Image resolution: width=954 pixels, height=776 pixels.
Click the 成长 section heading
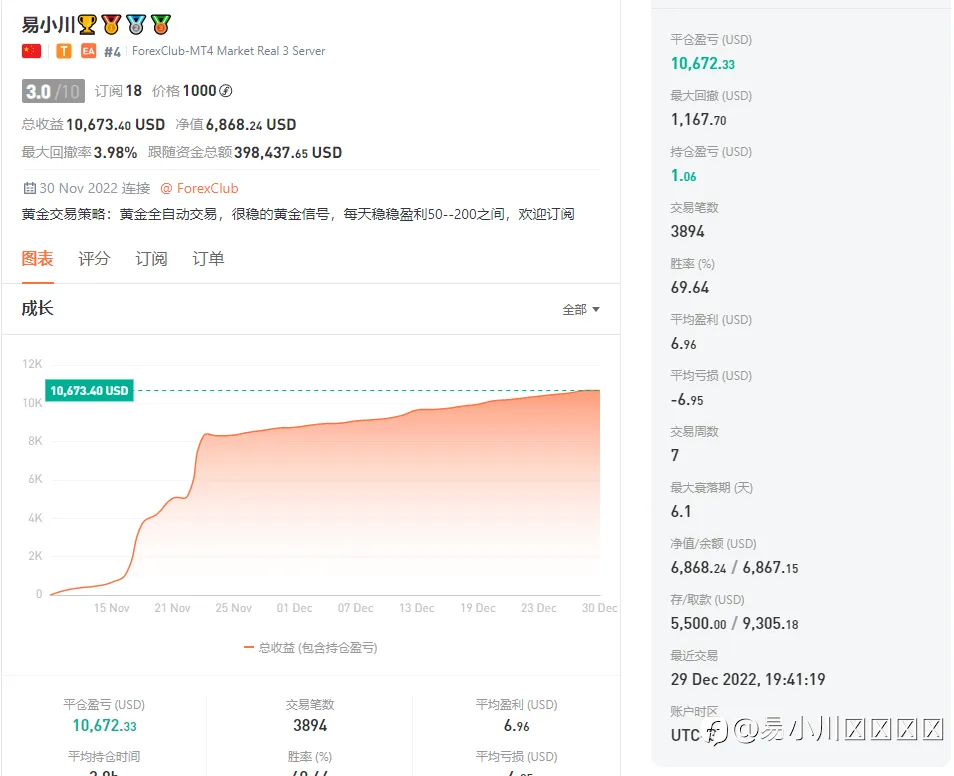pyautogui.click(x=38, y=309)
